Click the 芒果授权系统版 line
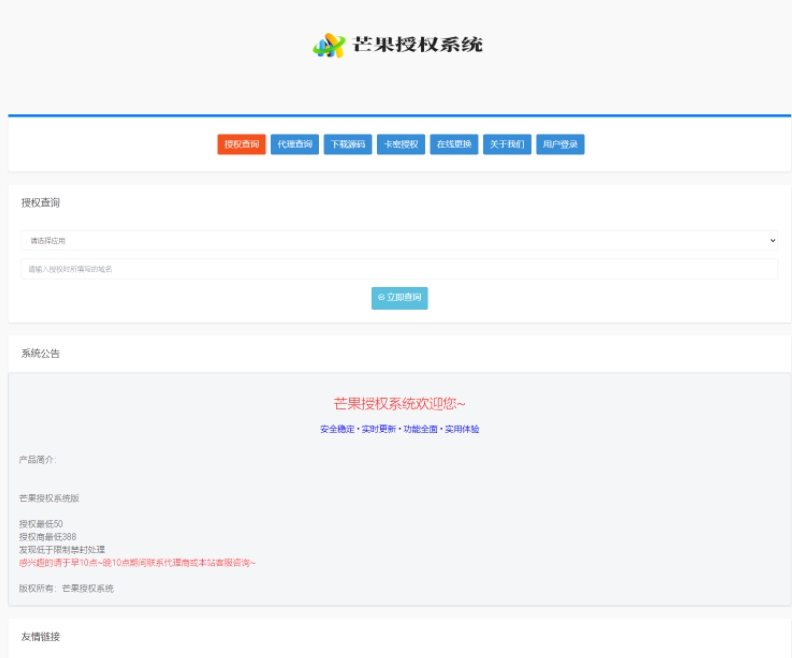 click(50, 498)
